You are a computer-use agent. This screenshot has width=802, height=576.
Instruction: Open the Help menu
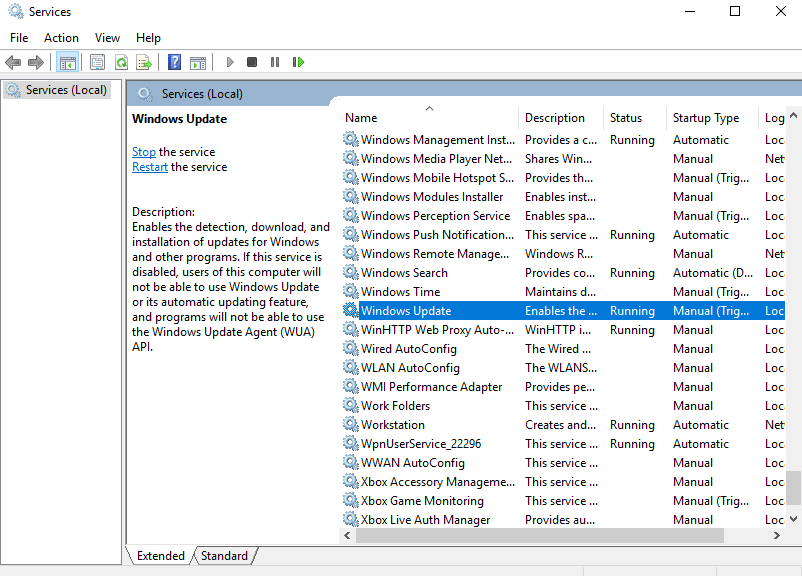point(148,38)
